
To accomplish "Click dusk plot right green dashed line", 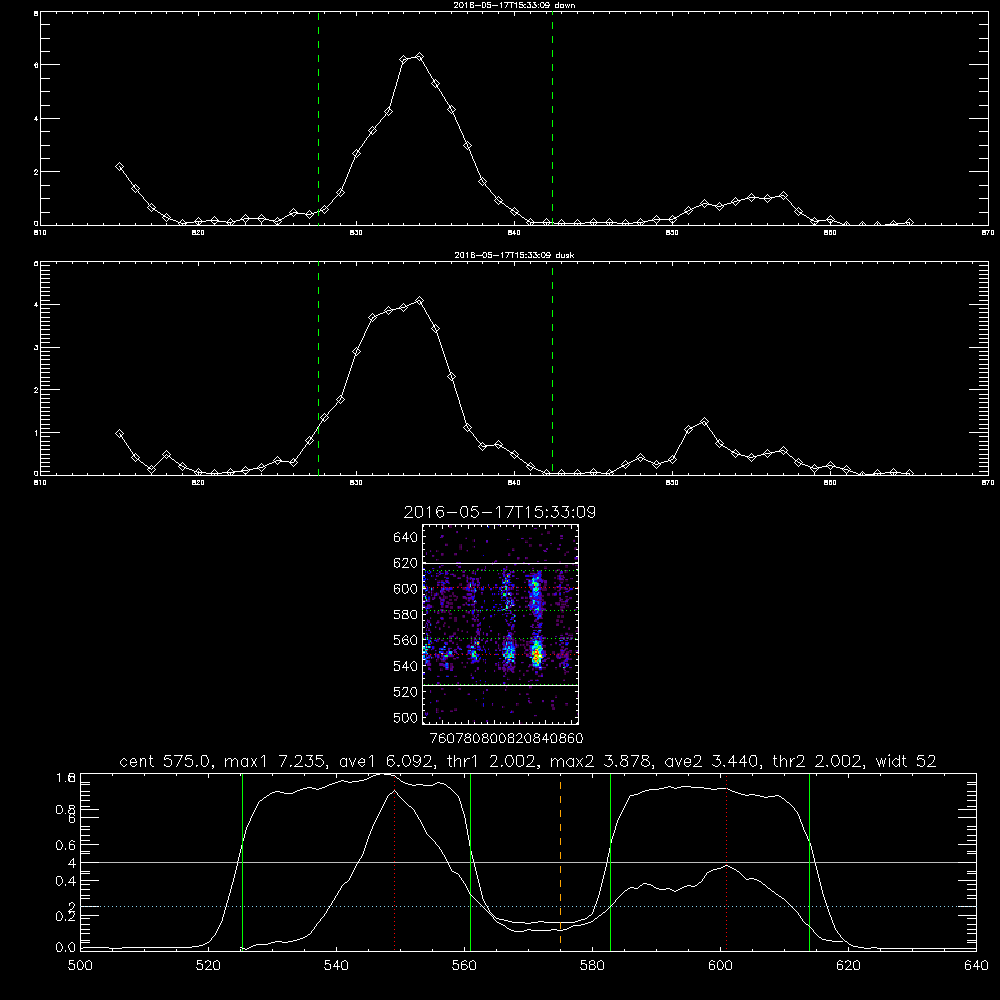I will click(x=552, y=367).
